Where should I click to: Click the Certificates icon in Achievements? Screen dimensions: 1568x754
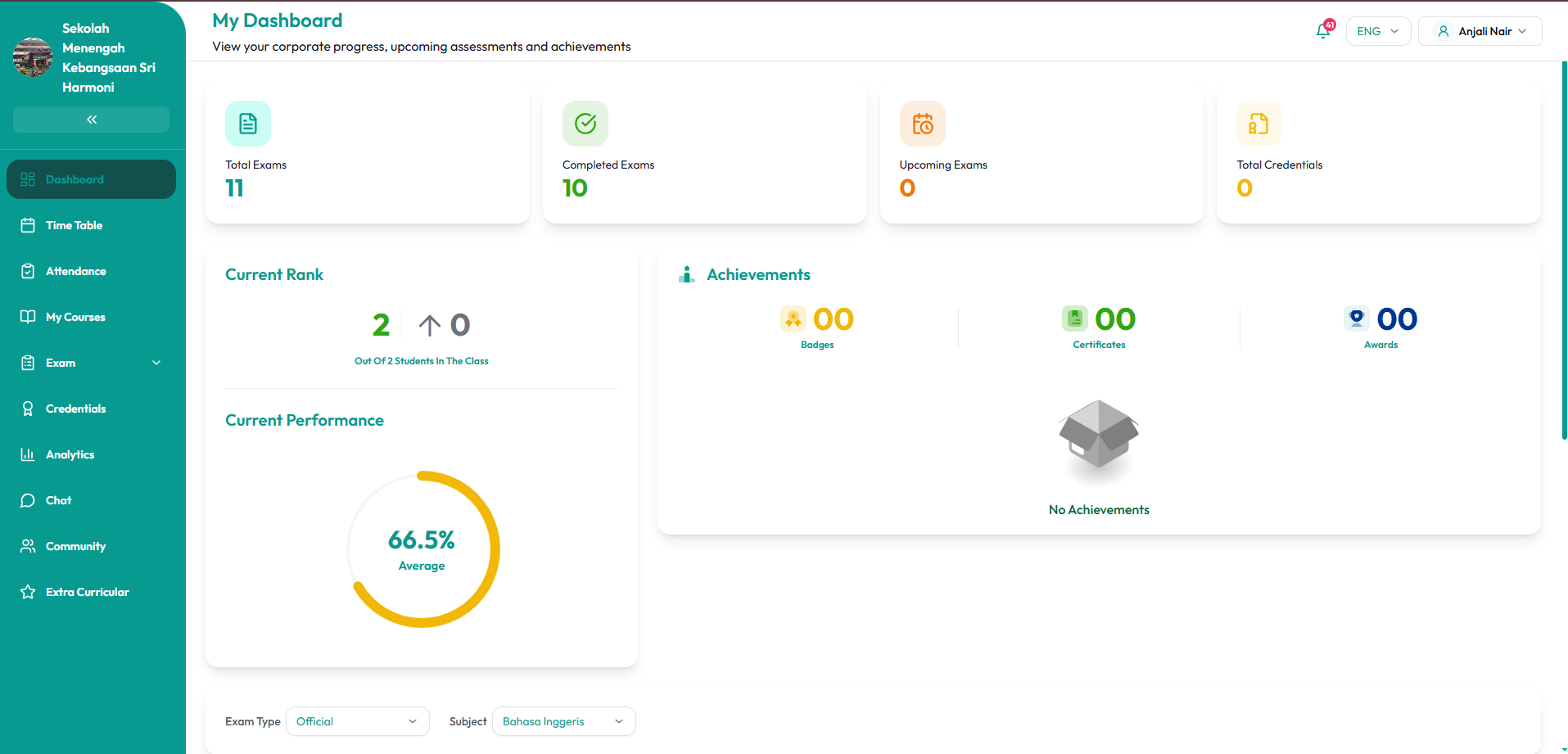(x=1074, y=318)
